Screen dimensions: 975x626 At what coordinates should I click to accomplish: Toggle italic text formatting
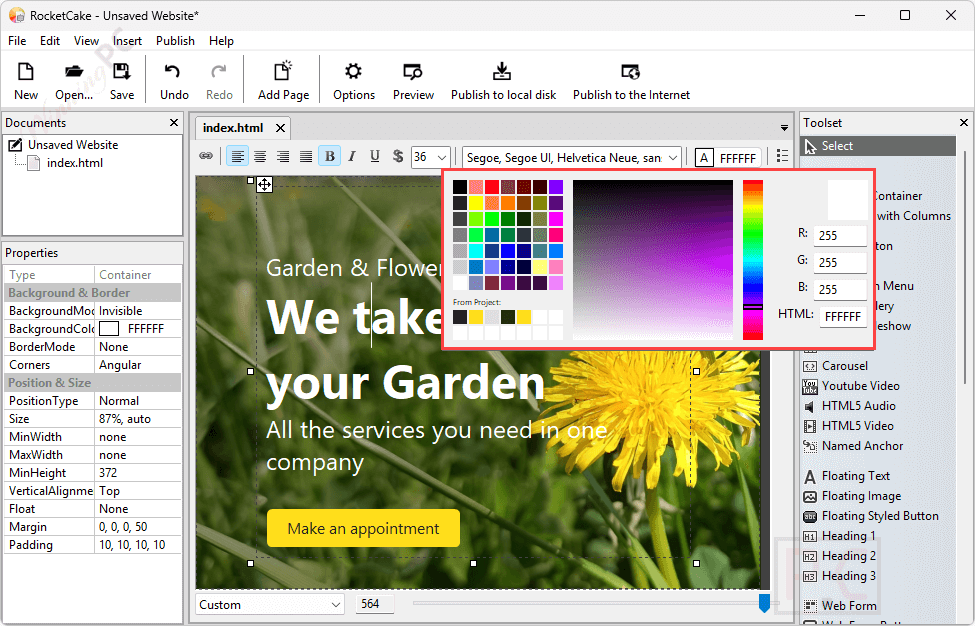click(352, 156)
